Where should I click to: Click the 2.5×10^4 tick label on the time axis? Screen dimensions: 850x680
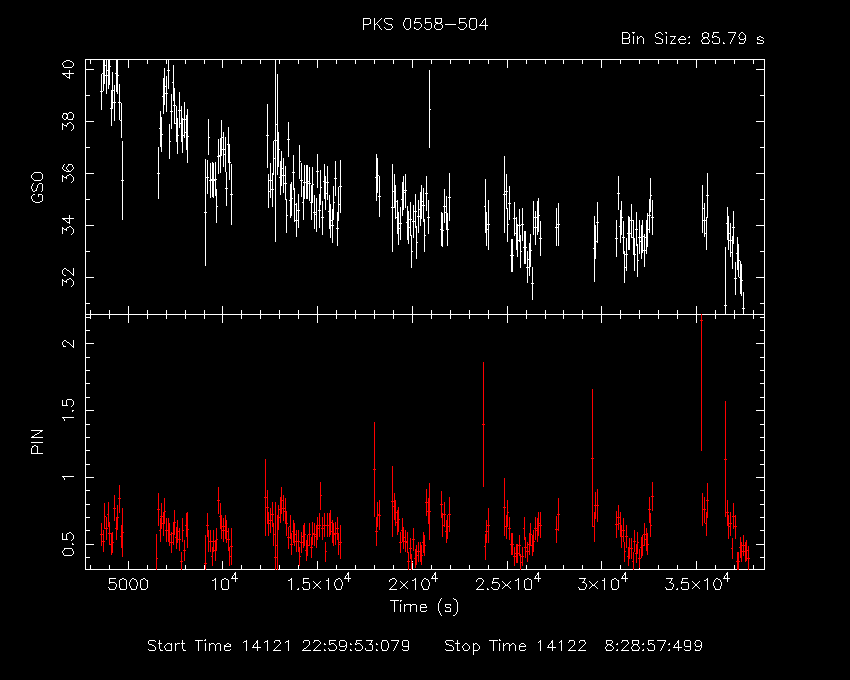point(508,583)
